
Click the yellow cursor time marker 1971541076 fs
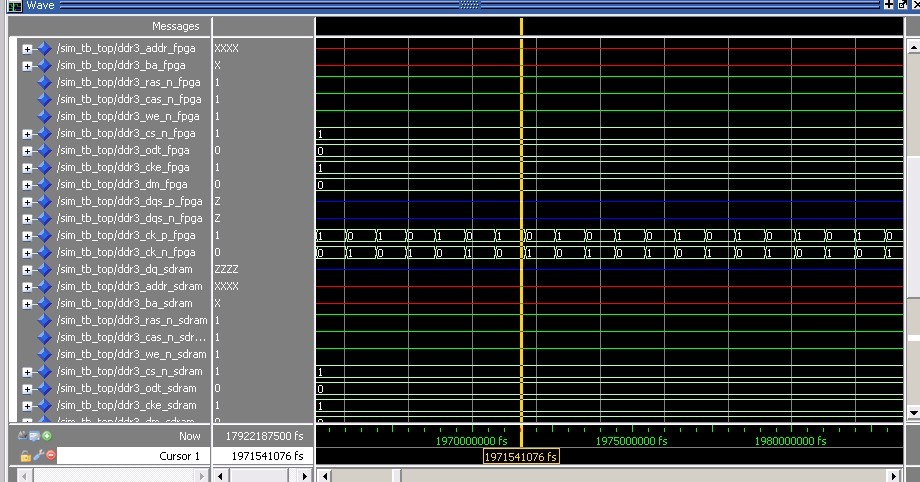pos(521,457)
